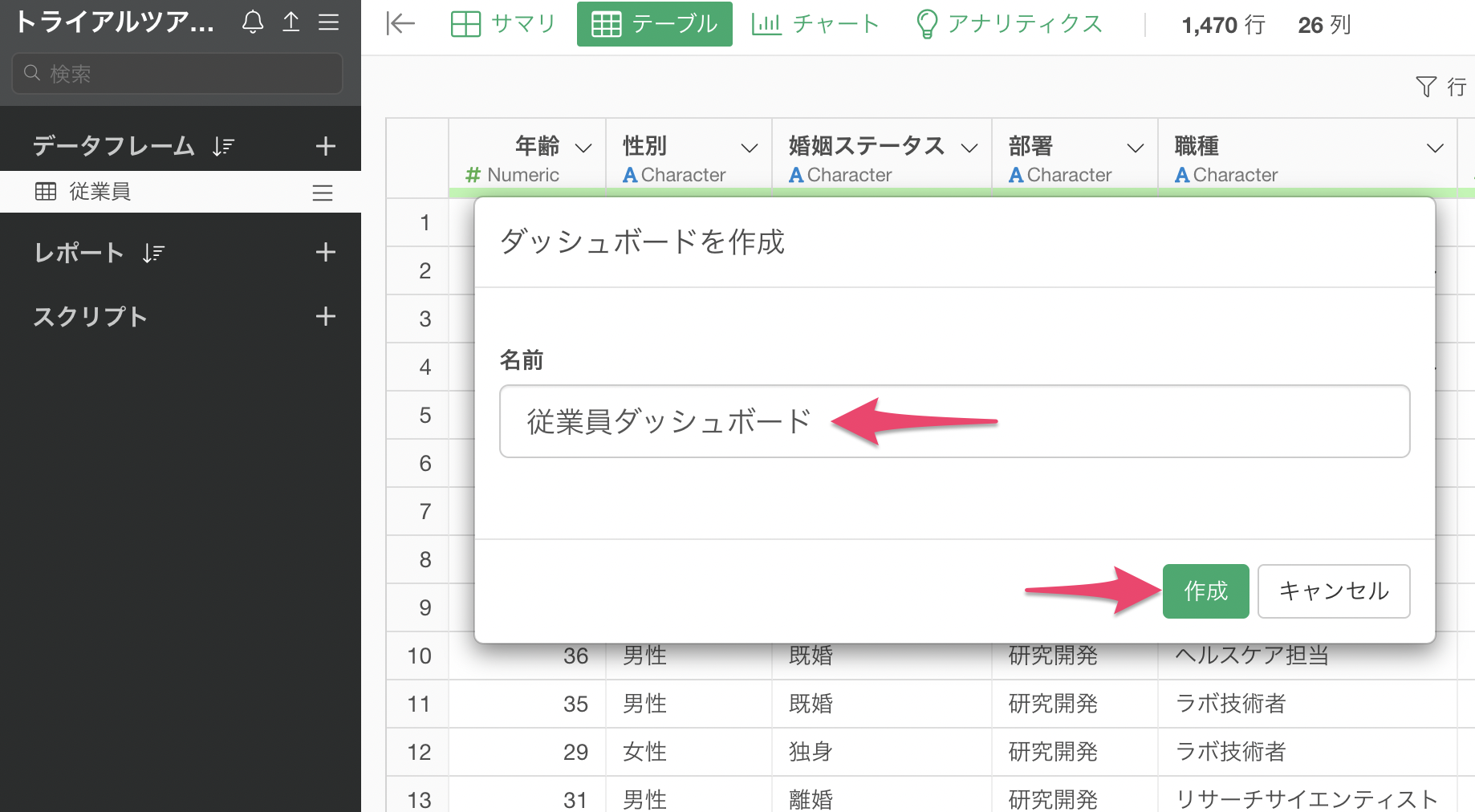Image resolution: width=1475 pixels, height=812 pixels.
Task: Click the row filter funnel icon
Action: pos(1426,87)
